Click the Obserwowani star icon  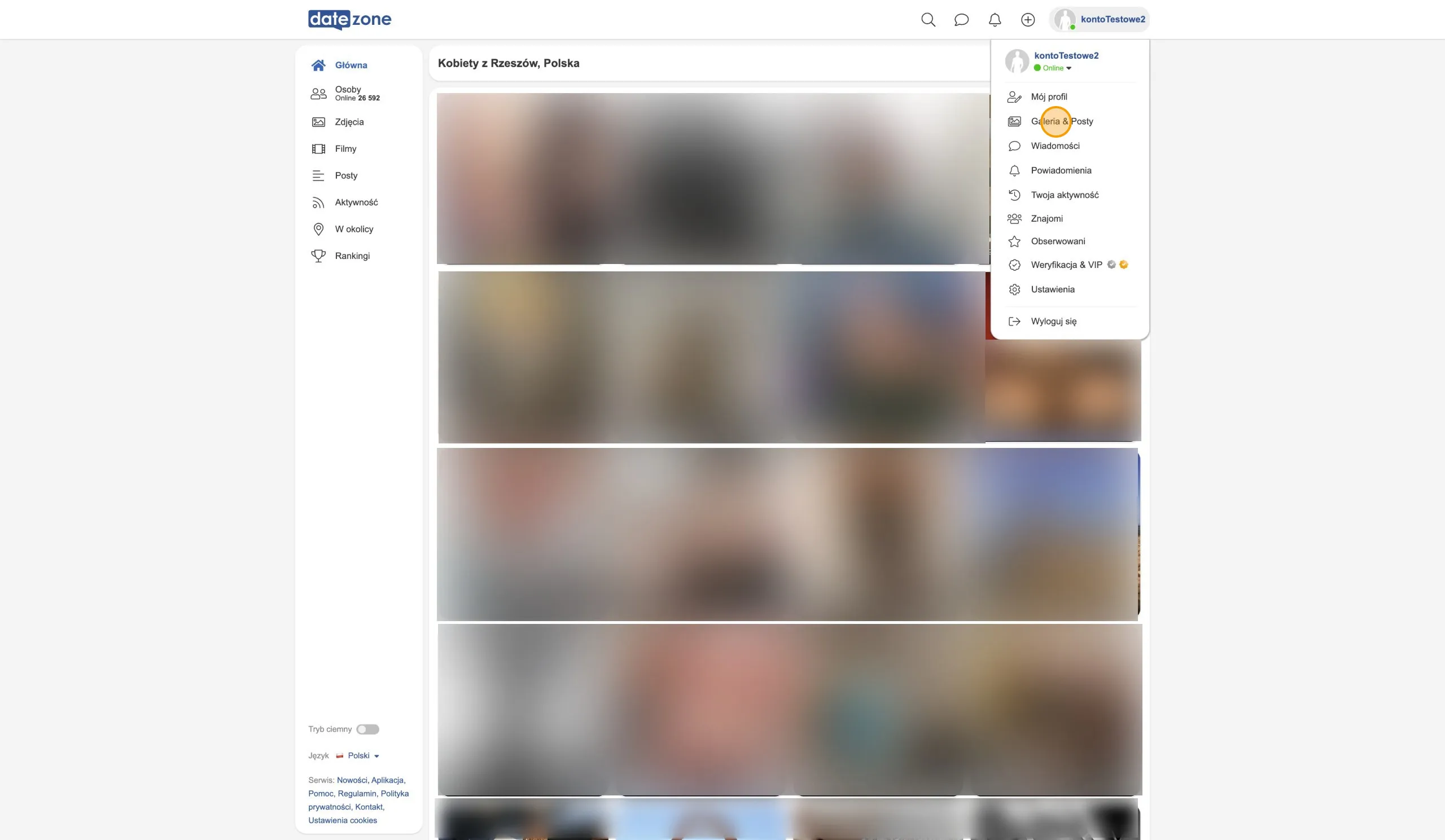coord(1014,241)
